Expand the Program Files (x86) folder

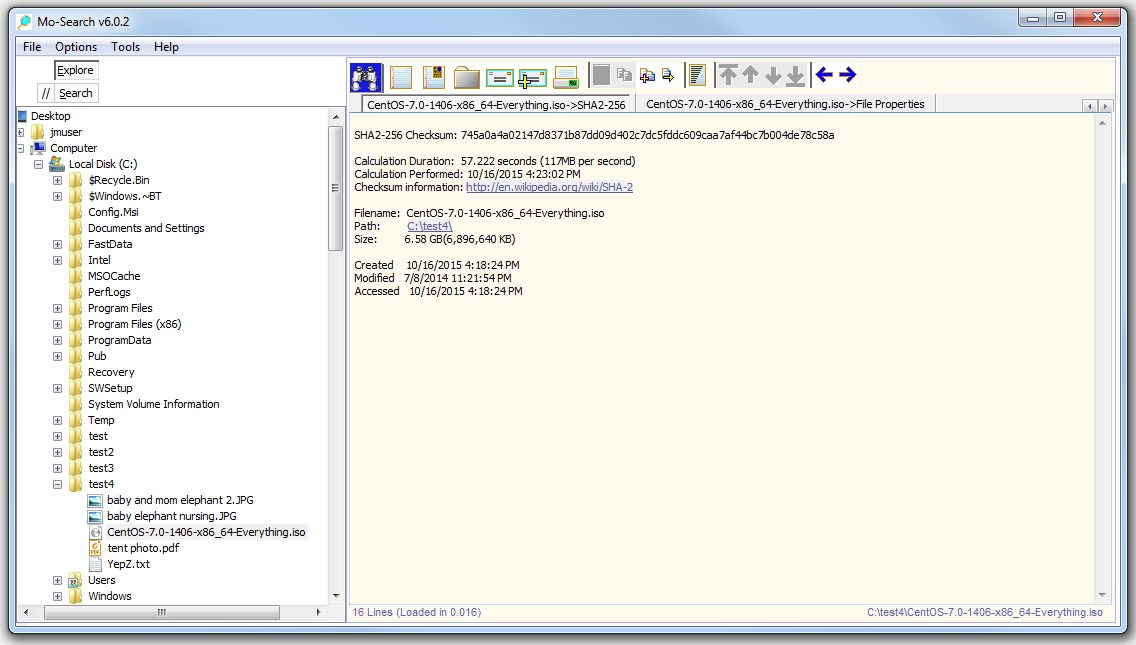pyautogui.click(x=57, y=325)
